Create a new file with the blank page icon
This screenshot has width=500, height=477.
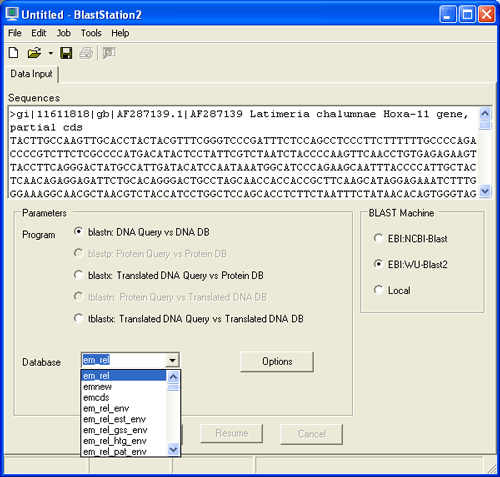pyautogui.click(x=14, y=53)
